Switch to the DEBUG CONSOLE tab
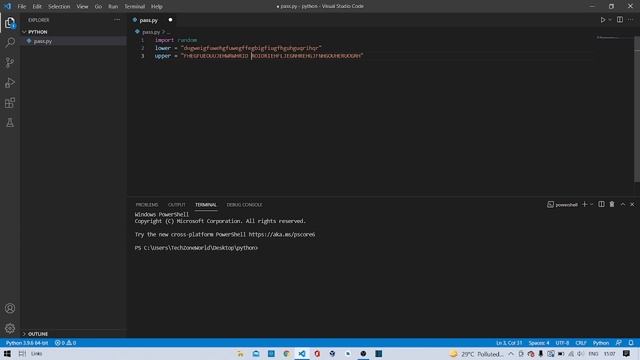The width and height of the screenshot is (640, 360). 244,204
